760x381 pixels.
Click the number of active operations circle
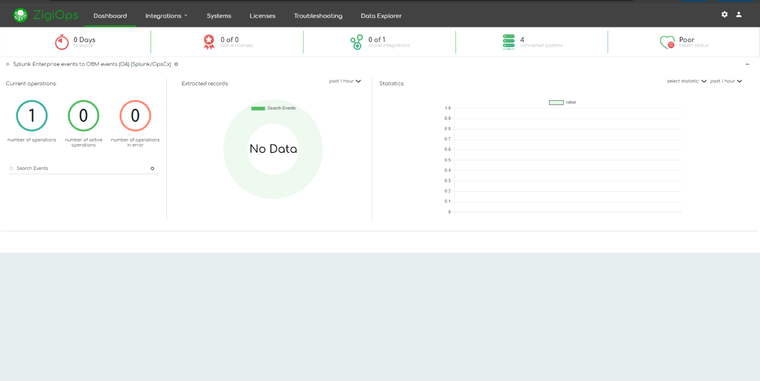83,115
